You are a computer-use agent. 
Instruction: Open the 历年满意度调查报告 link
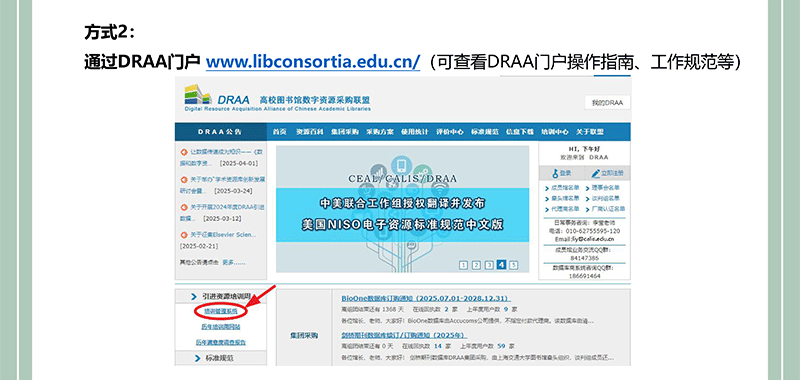click(x=220, y=342)
